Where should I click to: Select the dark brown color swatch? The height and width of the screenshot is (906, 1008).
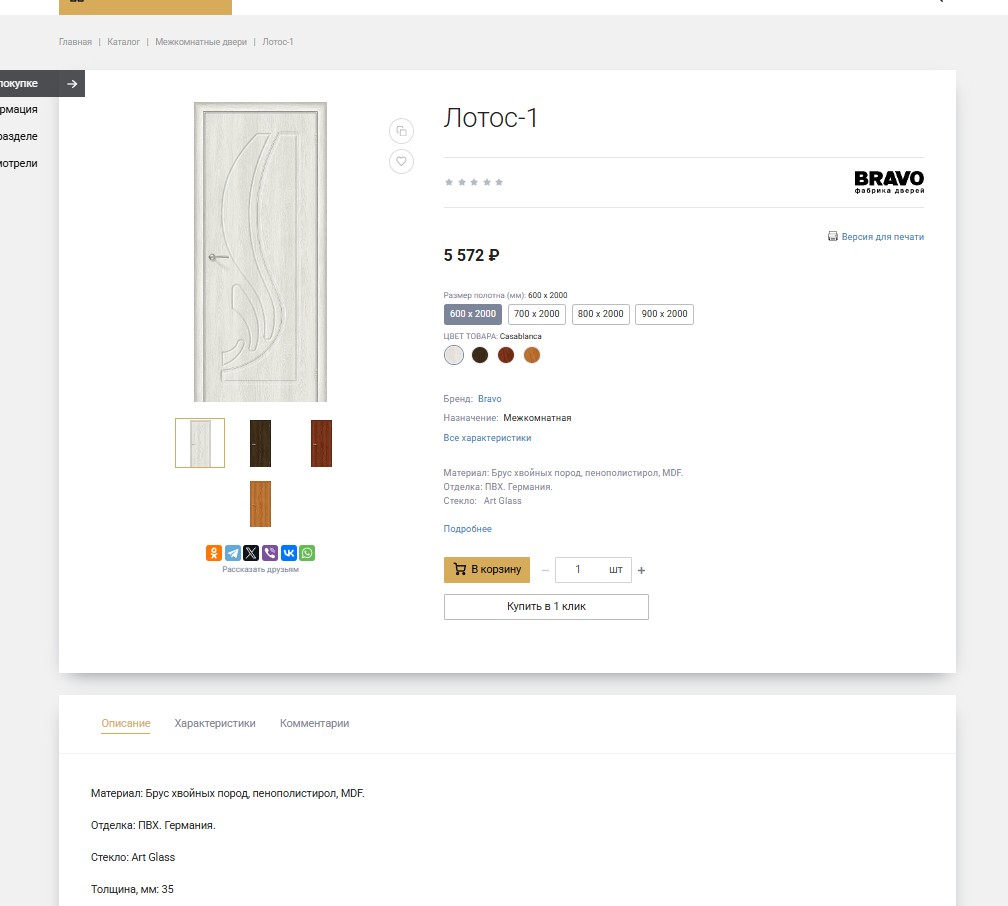480,355
